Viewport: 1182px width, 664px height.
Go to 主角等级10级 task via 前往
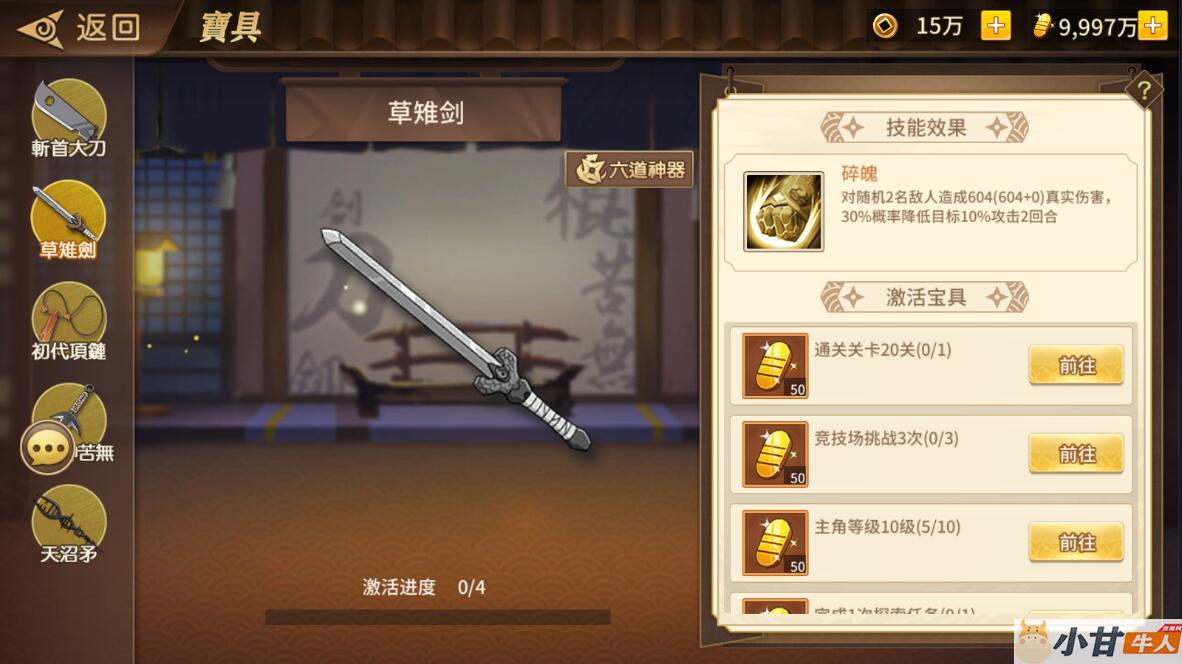[x=1076, y=543]
